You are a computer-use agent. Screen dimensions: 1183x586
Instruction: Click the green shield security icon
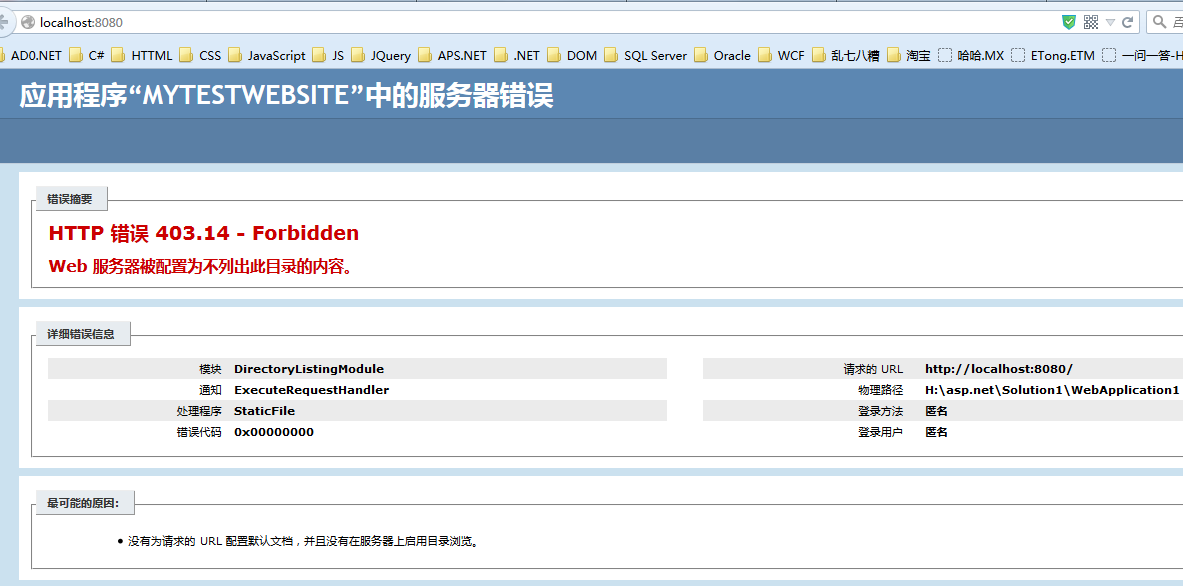click(1068, 23)
